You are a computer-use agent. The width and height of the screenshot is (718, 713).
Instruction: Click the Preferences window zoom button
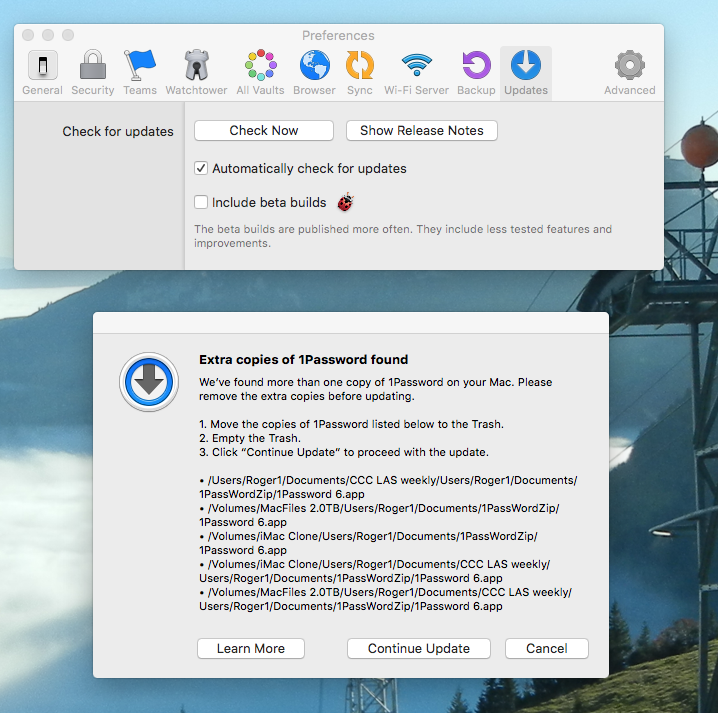tap(68, 35)
